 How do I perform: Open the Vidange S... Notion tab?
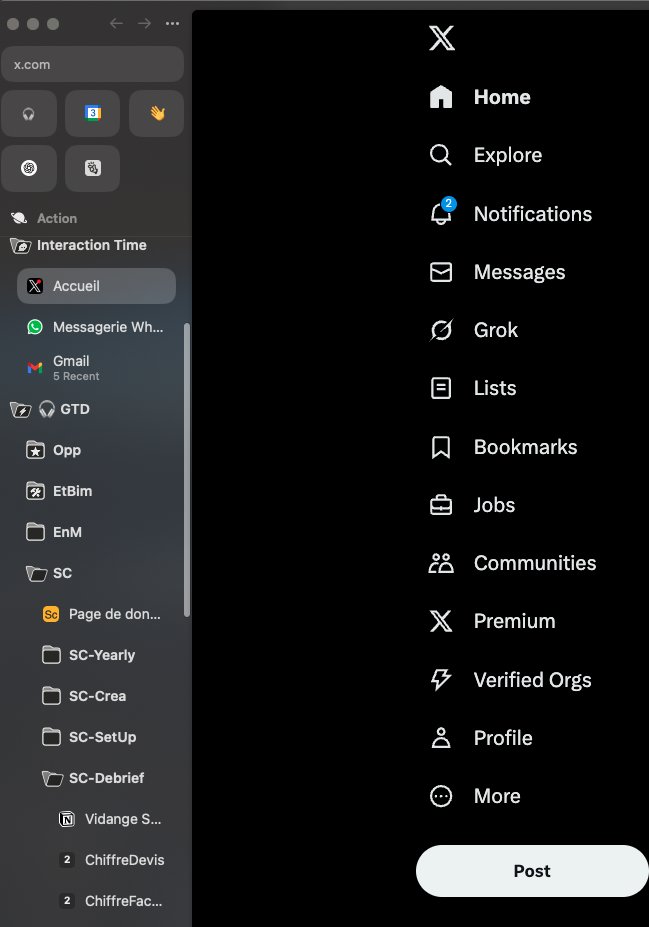(110, 819)
